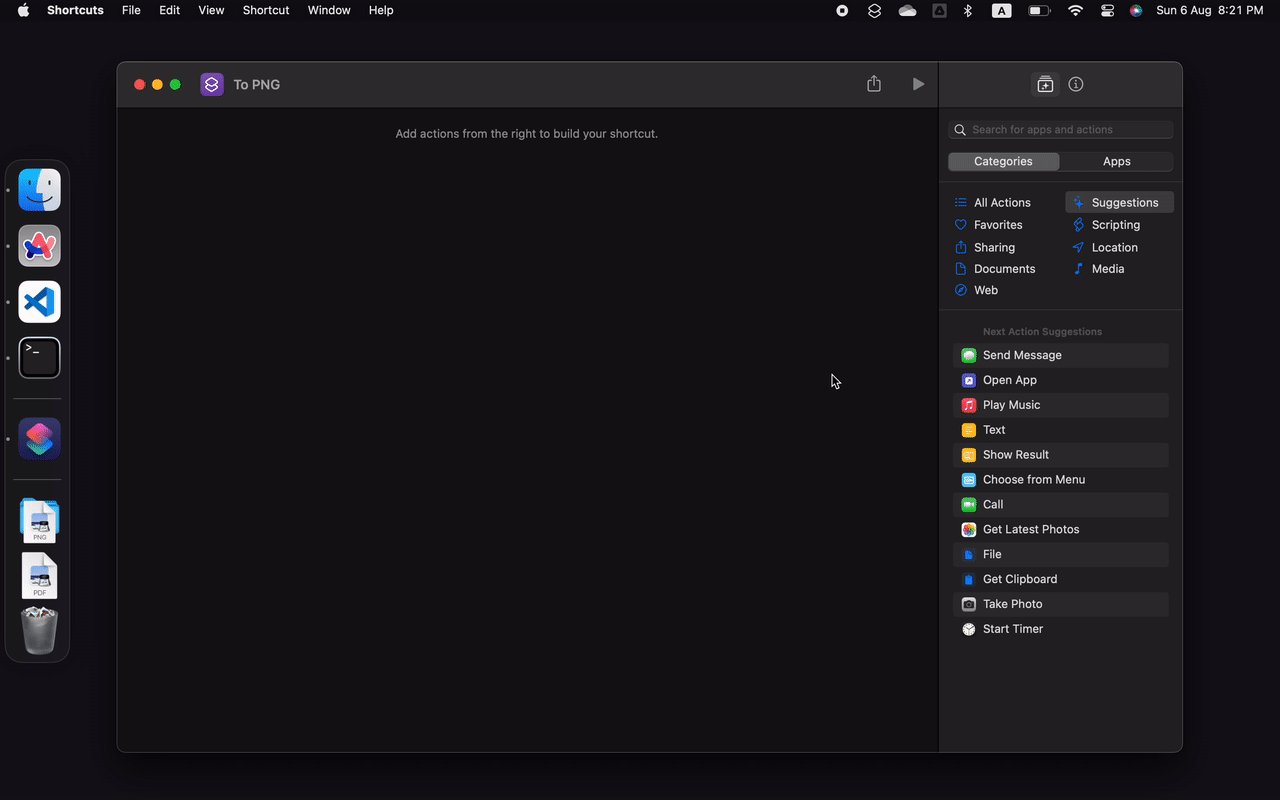The width and height of the screenshot is (1280, 800).
Task: Open the Favorites actions list
Action: tap(997, 224)
